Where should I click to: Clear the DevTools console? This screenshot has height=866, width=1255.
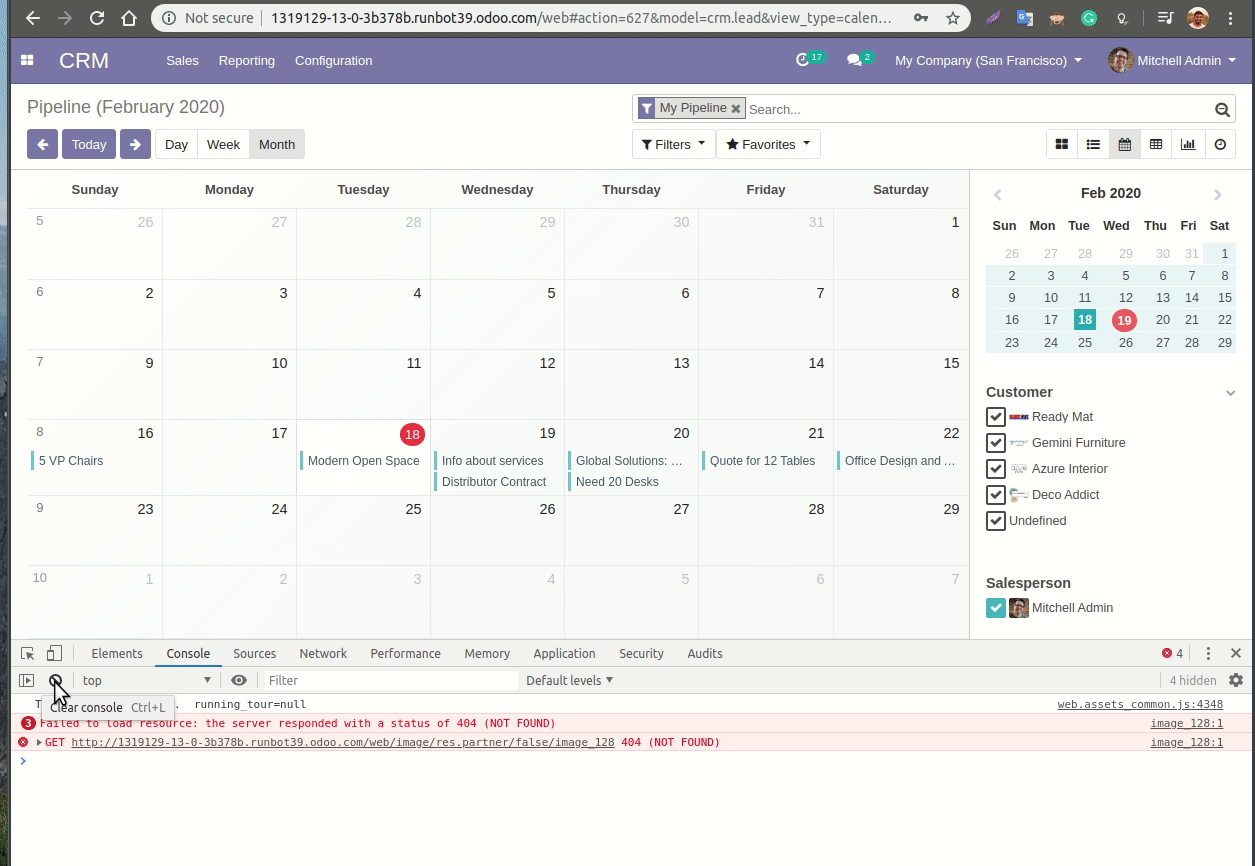coord(57,680)
